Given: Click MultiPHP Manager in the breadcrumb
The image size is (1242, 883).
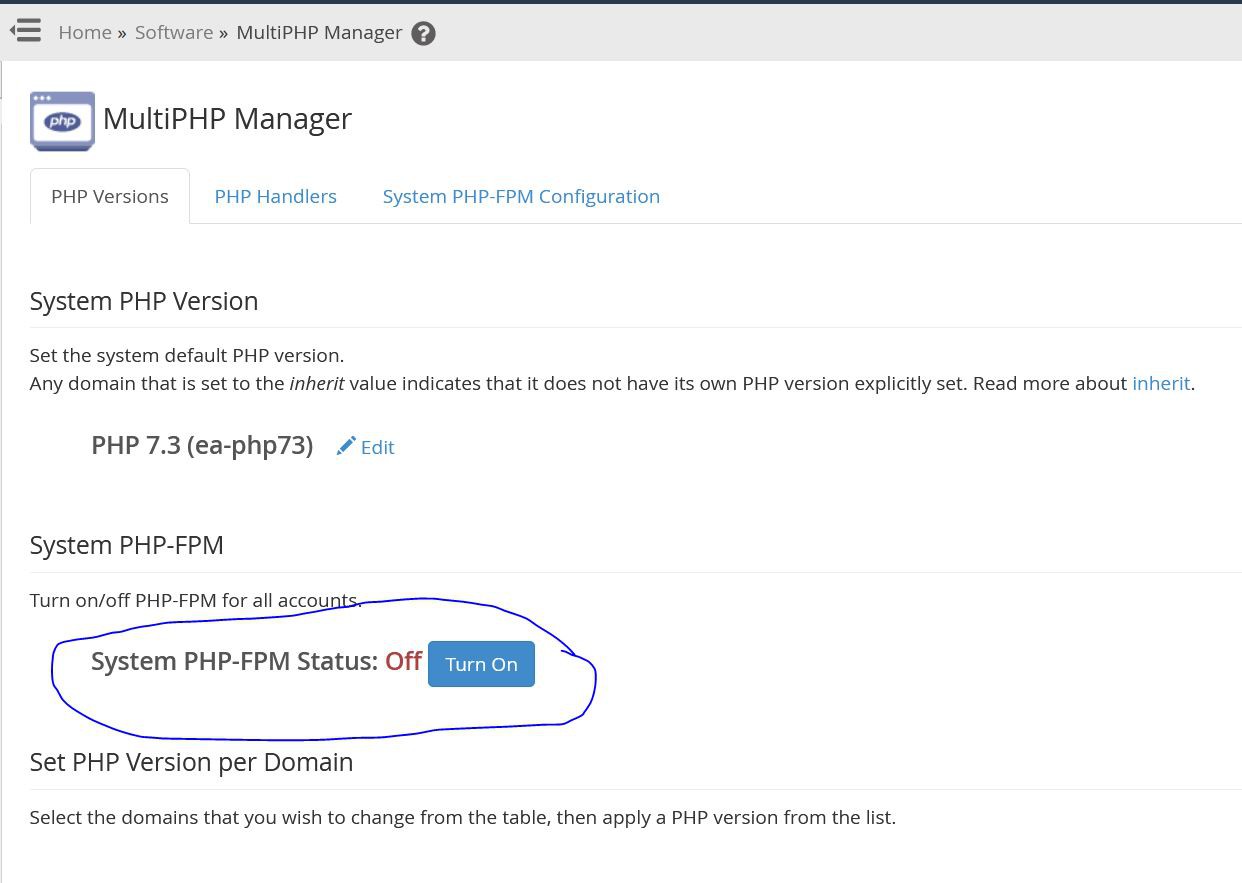Looking at the screenshot, I should [x=319, y=33].
